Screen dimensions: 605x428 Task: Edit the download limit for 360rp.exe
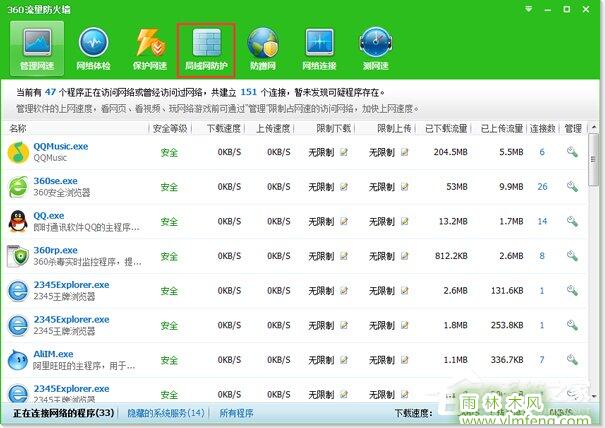point(344,256)
